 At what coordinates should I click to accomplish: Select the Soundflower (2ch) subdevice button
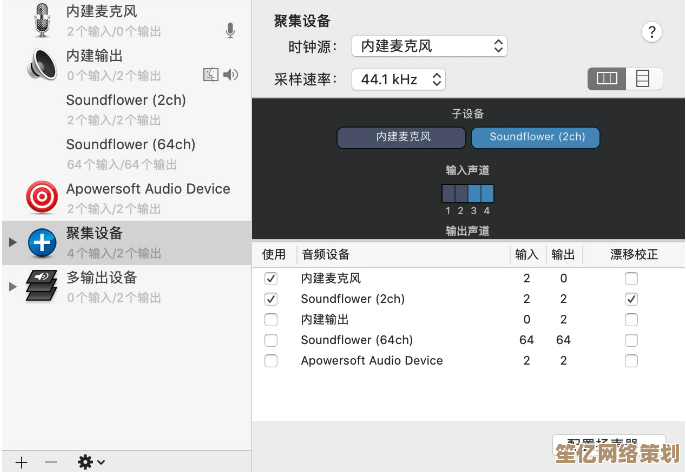[536, 137]
